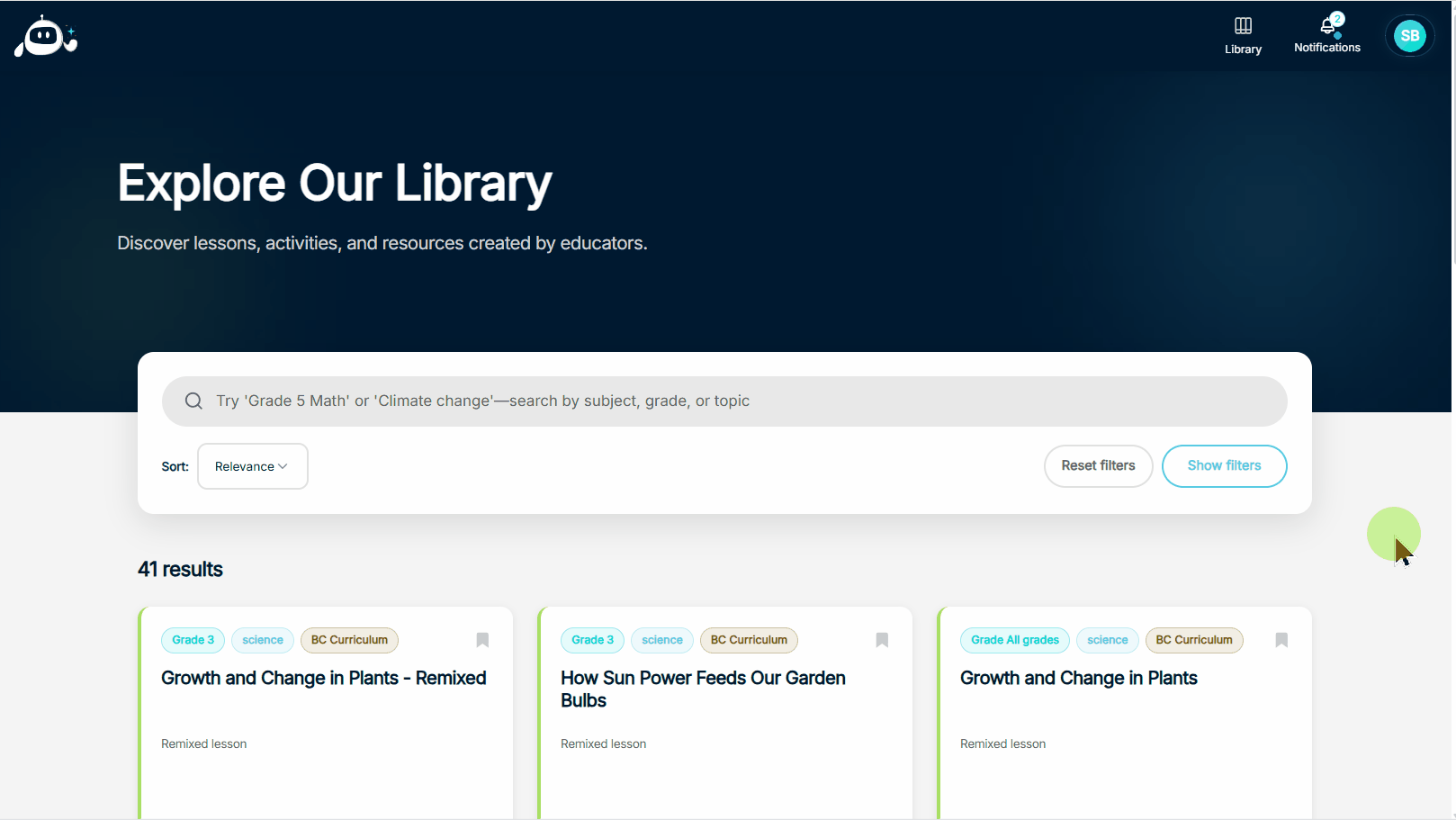Open the Growth and Change in Plants lesson
This screenshot has height=820, width=1456.
pos(1078,679)
